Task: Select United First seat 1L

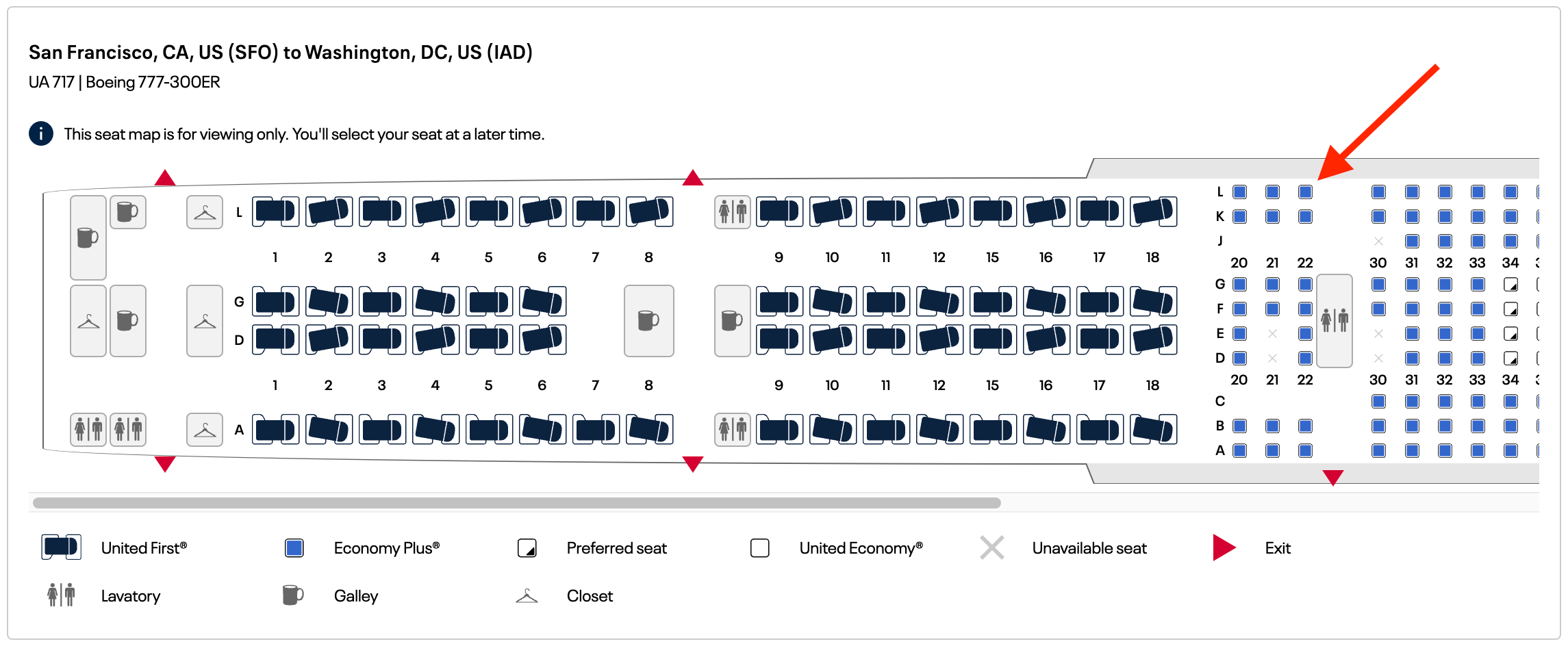Action: [x=275, y=211]
